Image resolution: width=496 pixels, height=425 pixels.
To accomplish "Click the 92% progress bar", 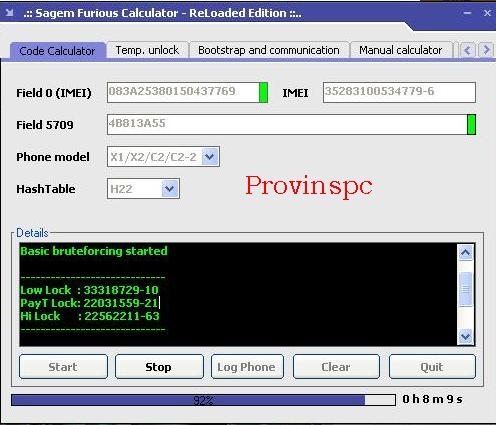I will pyautogui.click(x=203, y=400).
